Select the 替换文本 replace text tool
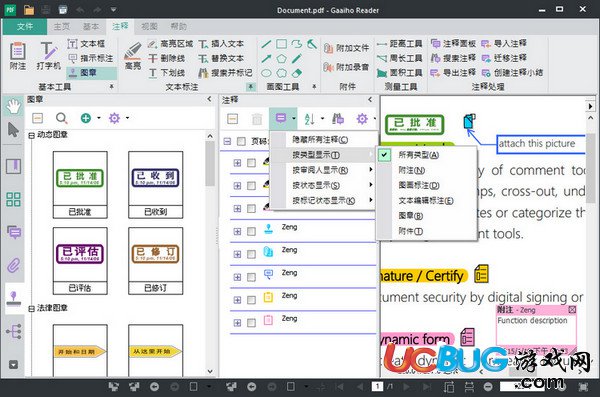The height and width of the screenshot is (397, 600). [221, 58]
